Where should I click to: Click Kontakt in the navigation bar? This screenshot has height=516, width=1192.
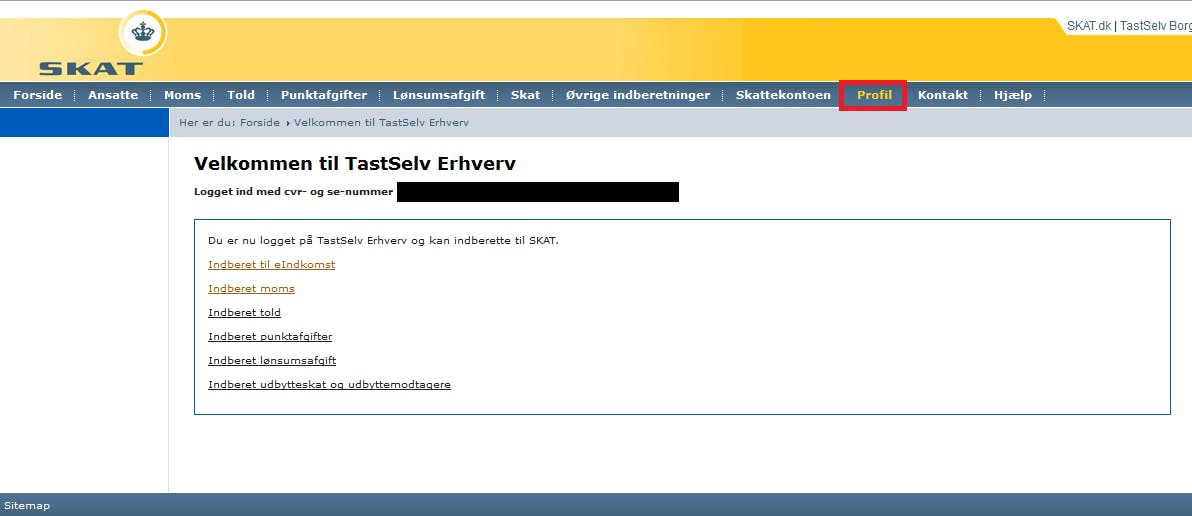943,95
